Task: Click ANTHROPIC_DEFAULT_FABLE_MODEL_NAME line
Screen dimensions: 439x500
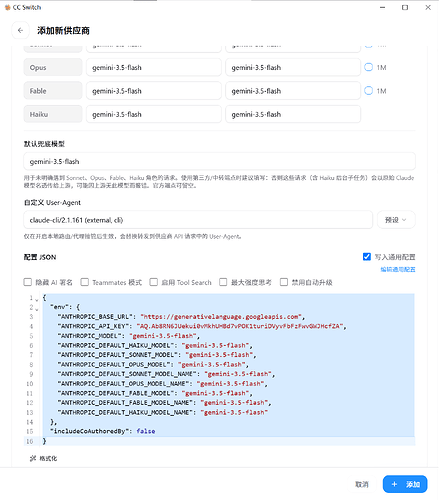Action: [x=164, y=403]
